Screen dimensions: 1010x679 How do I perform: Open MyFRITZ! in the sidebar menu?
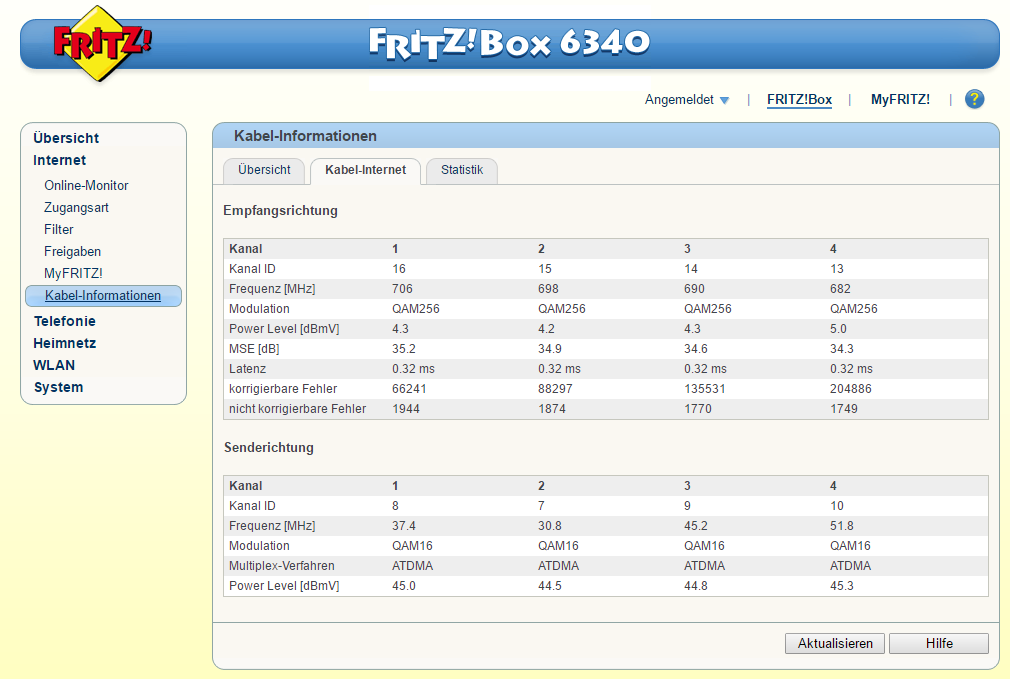[x=73, y=273]
